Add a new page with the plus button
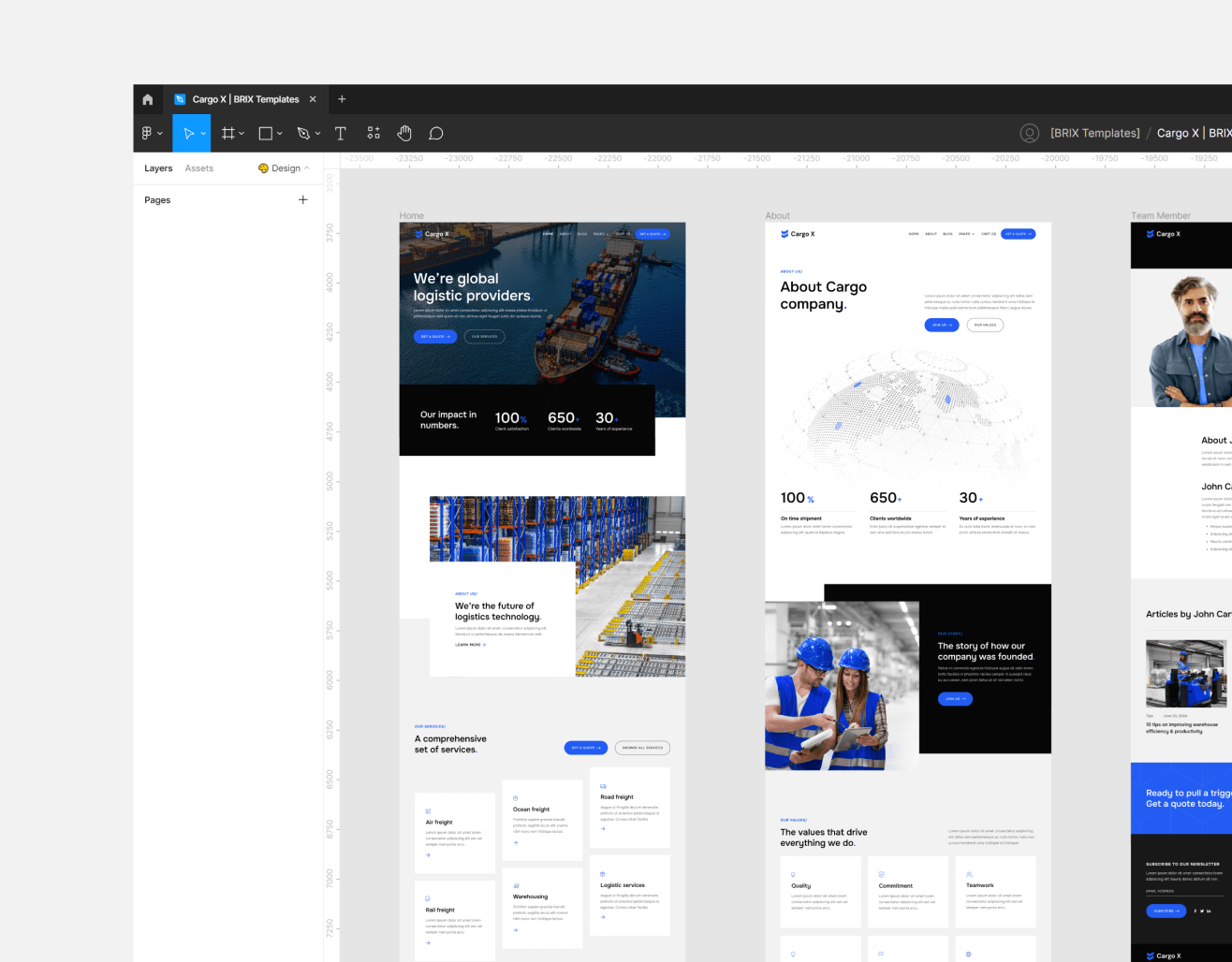The width and height of the screenshot is (1232, 962). pyautogui.click(x=303, y=199)
